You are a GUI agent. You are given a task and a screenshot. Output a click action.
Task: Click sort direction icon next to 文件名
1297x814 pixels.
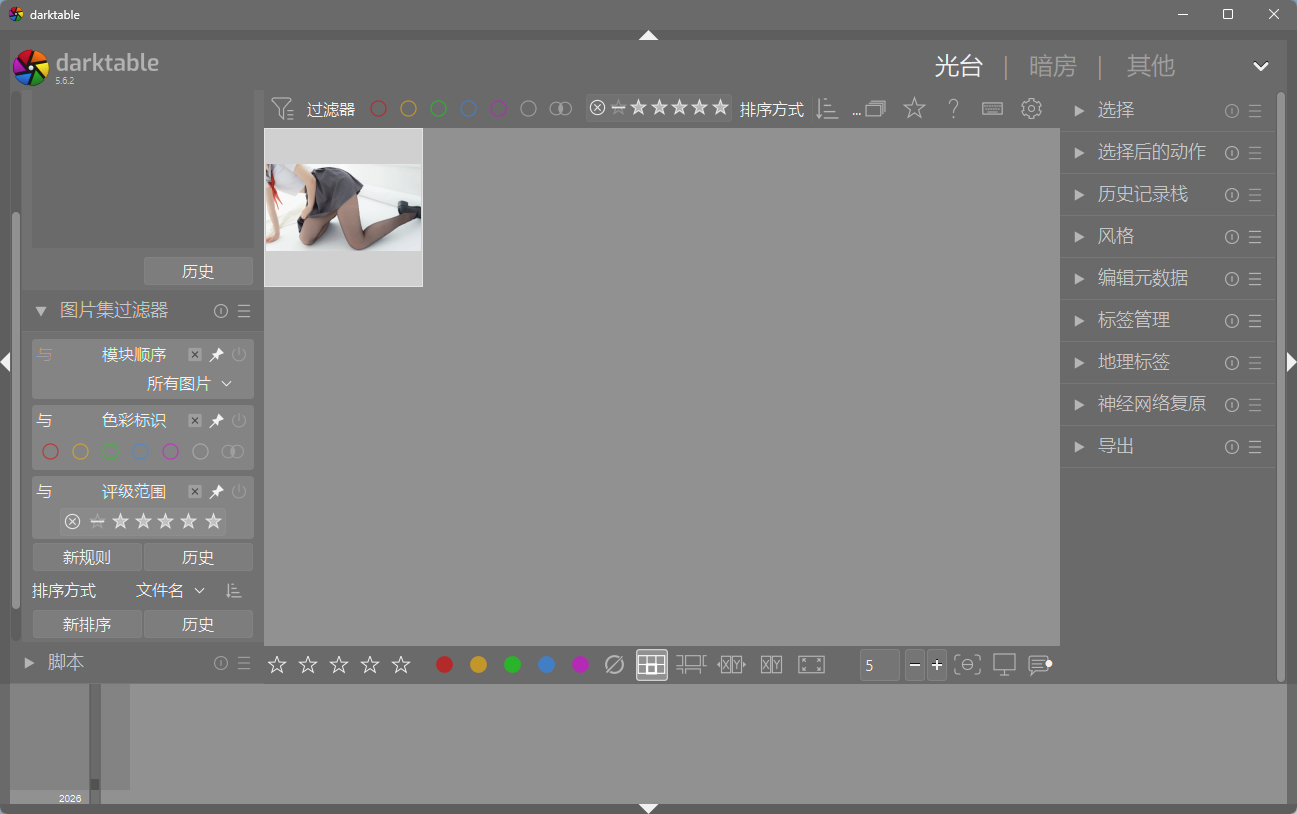pos(233,591)
